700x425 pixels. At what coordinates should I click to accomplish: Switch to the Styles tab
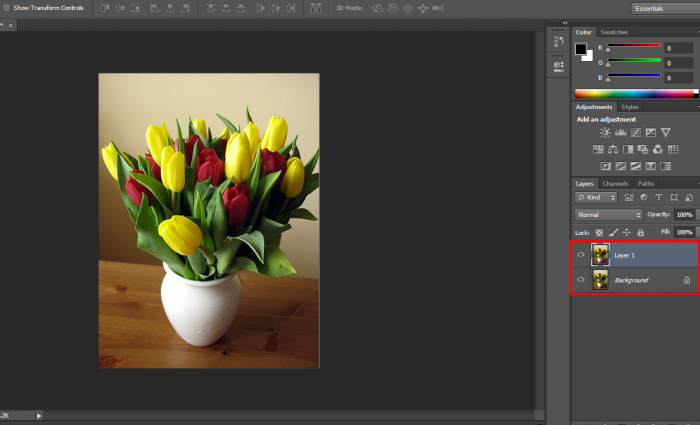pyautogui.click(x=630, y=107)
